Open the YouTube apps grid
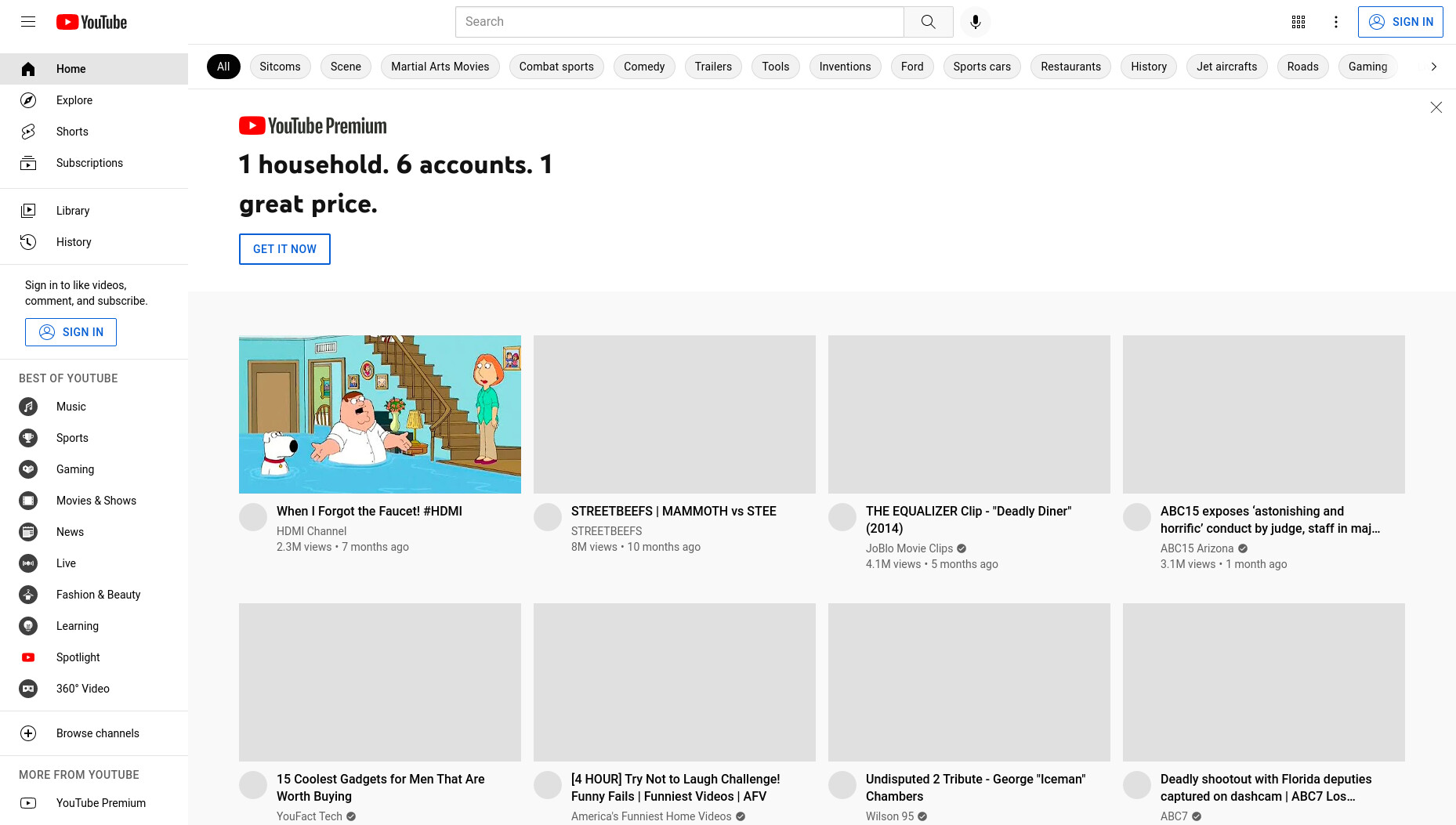 [x=1298, y=22]
